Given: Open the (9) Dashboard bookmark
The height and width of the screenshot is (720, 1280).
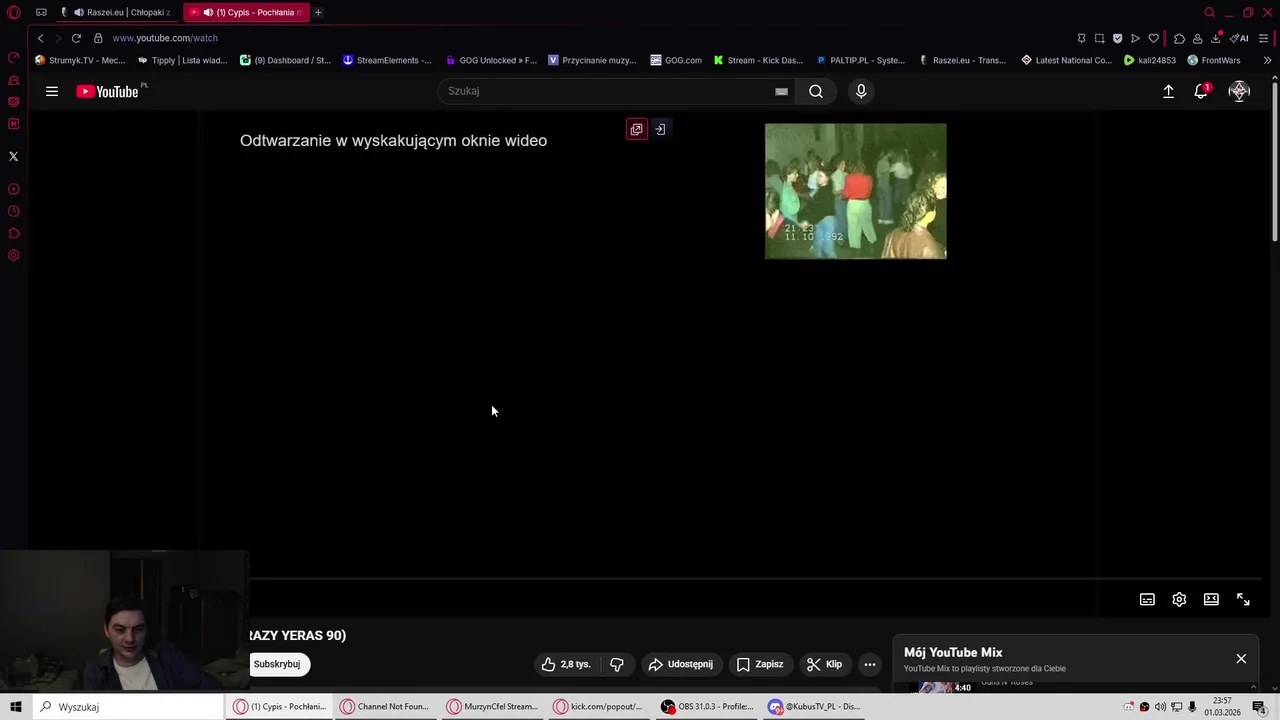Looking at the screenshot, I should pyautogui.click(x=285, y=60).
